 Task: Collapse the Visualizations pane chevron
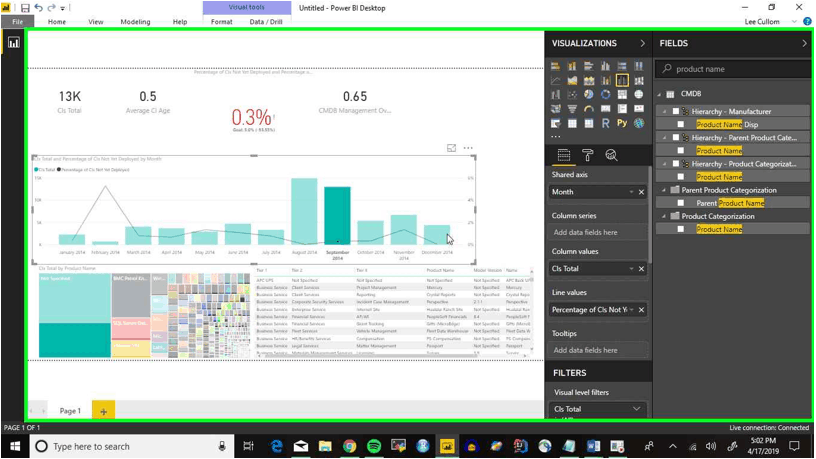click(643, 43)
